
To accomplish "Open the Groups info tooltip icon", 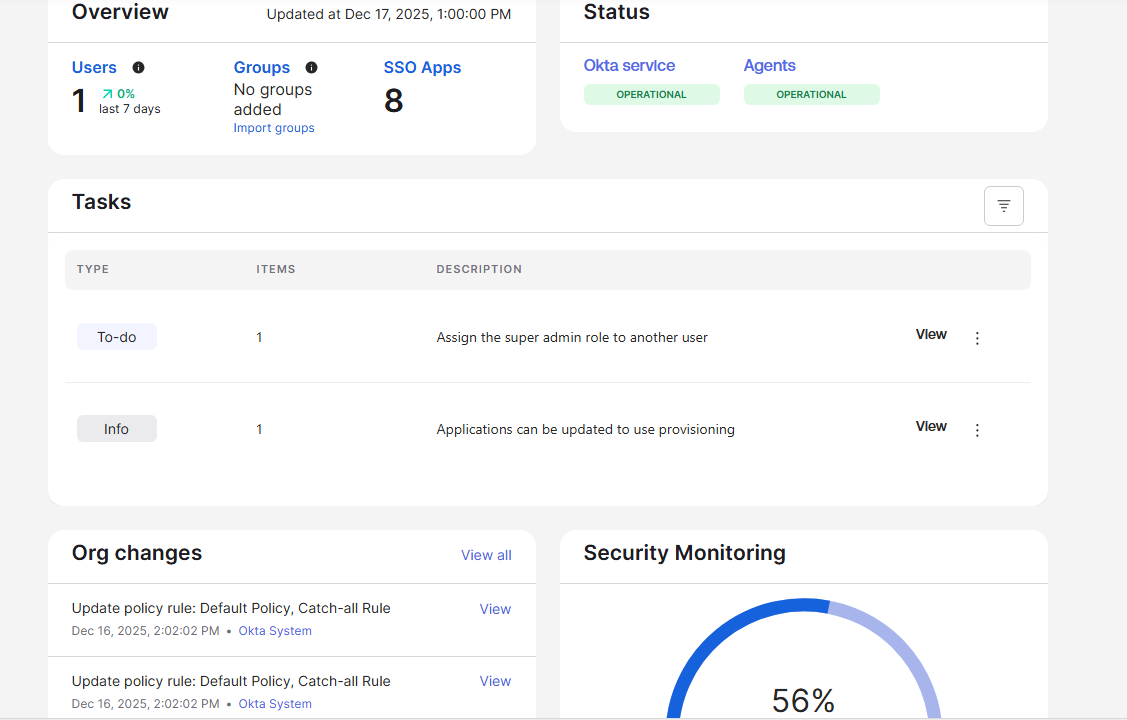I will click(311, 67).
